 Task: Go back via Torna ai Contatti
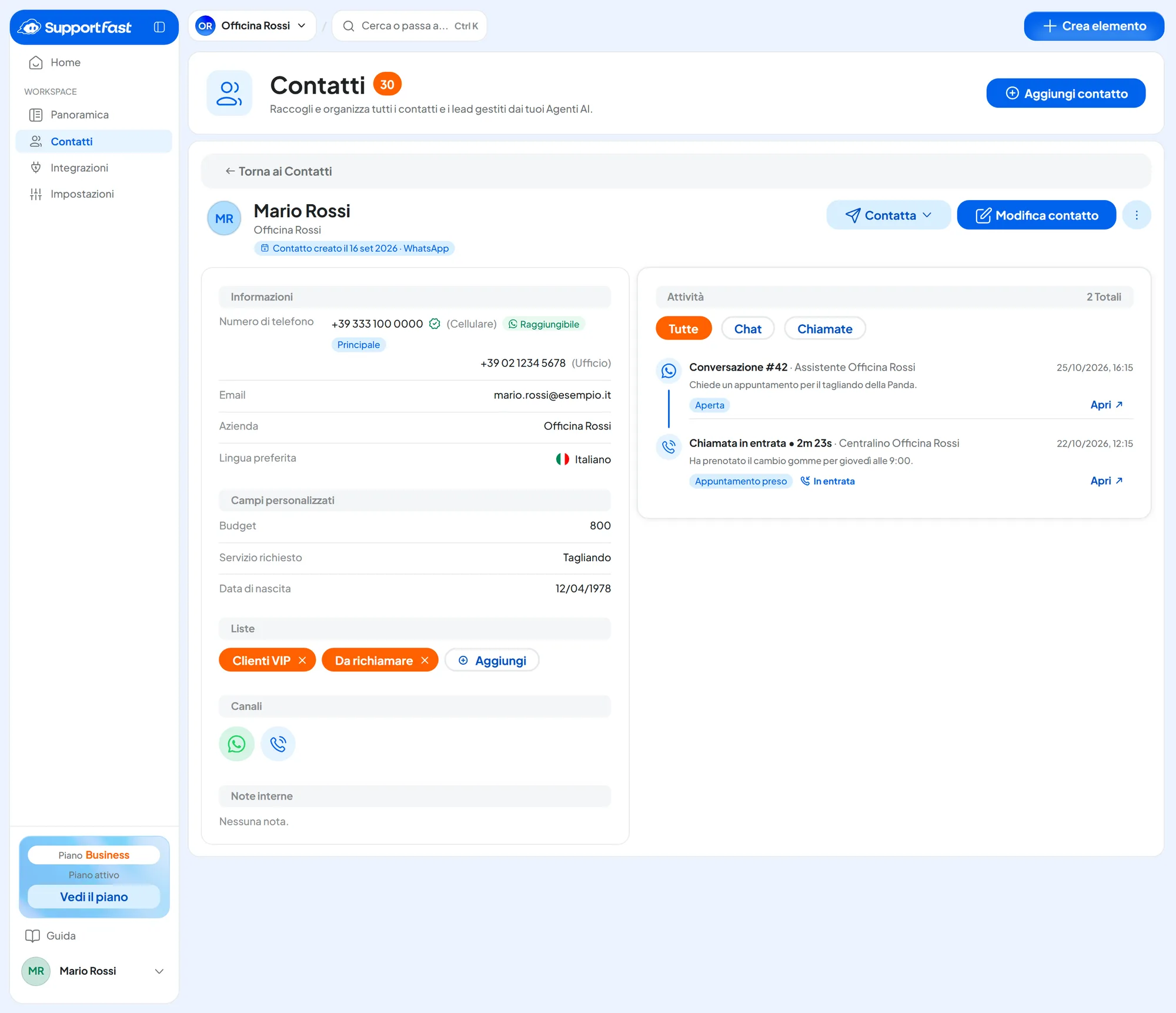coord(279,171)
